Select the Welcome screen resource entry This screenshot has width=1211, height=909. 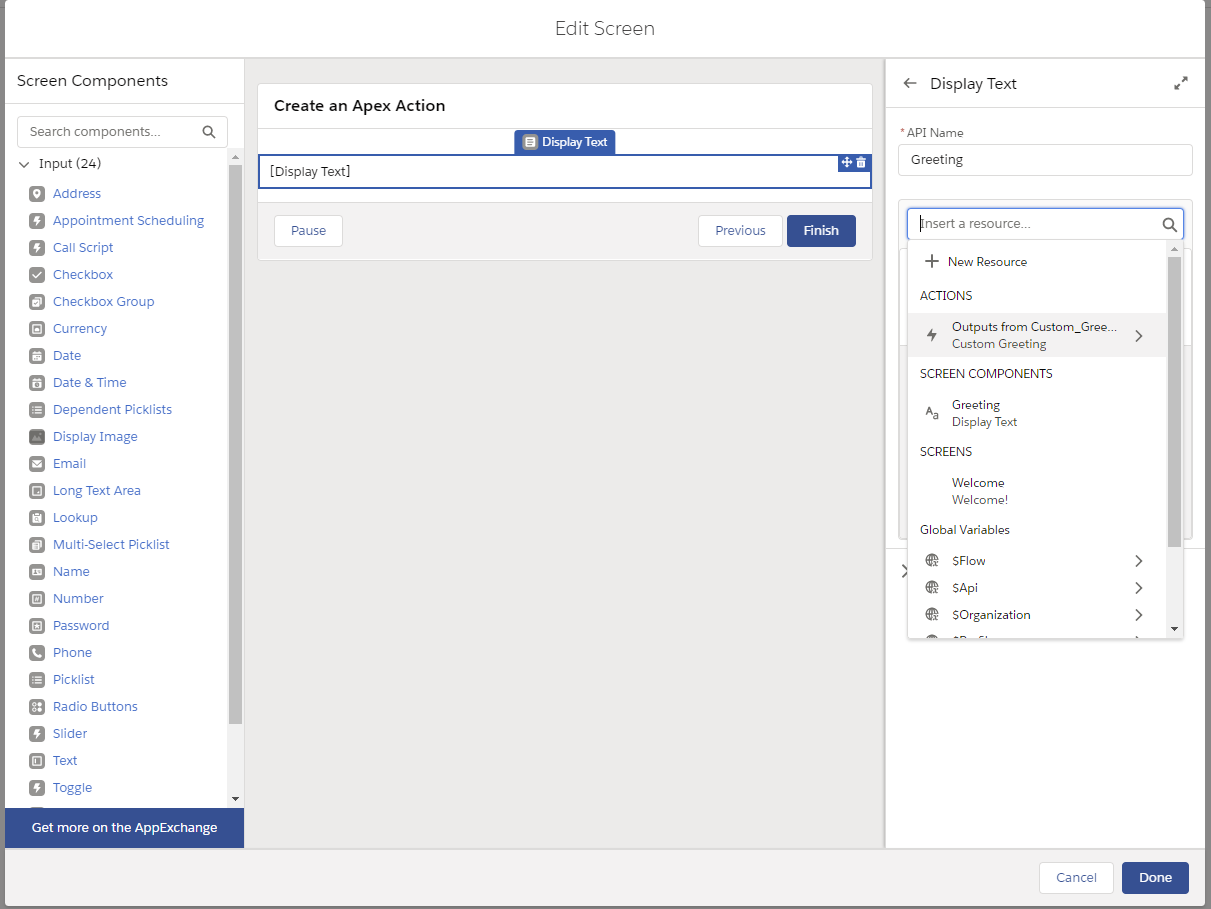pos(978,490)
